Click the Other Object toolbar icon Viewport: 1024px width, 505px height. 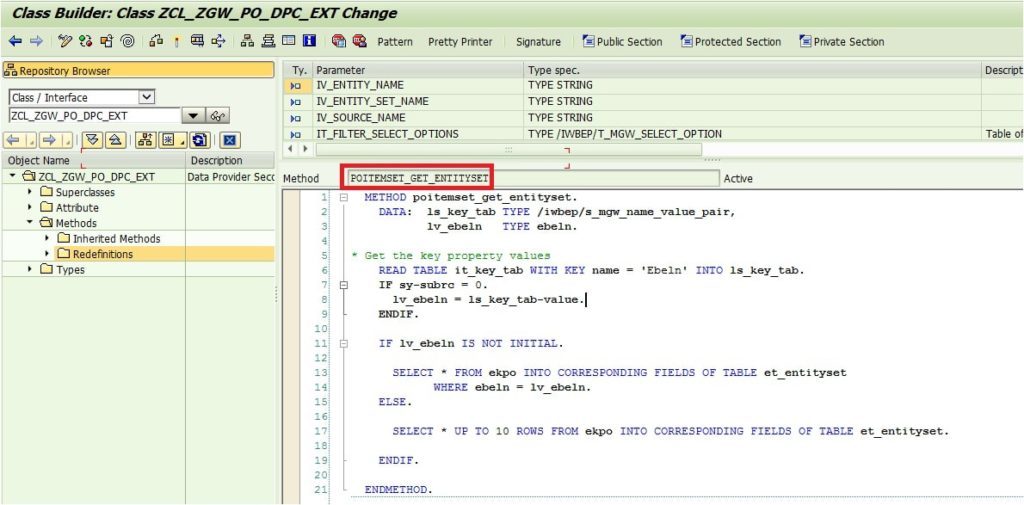106,41
